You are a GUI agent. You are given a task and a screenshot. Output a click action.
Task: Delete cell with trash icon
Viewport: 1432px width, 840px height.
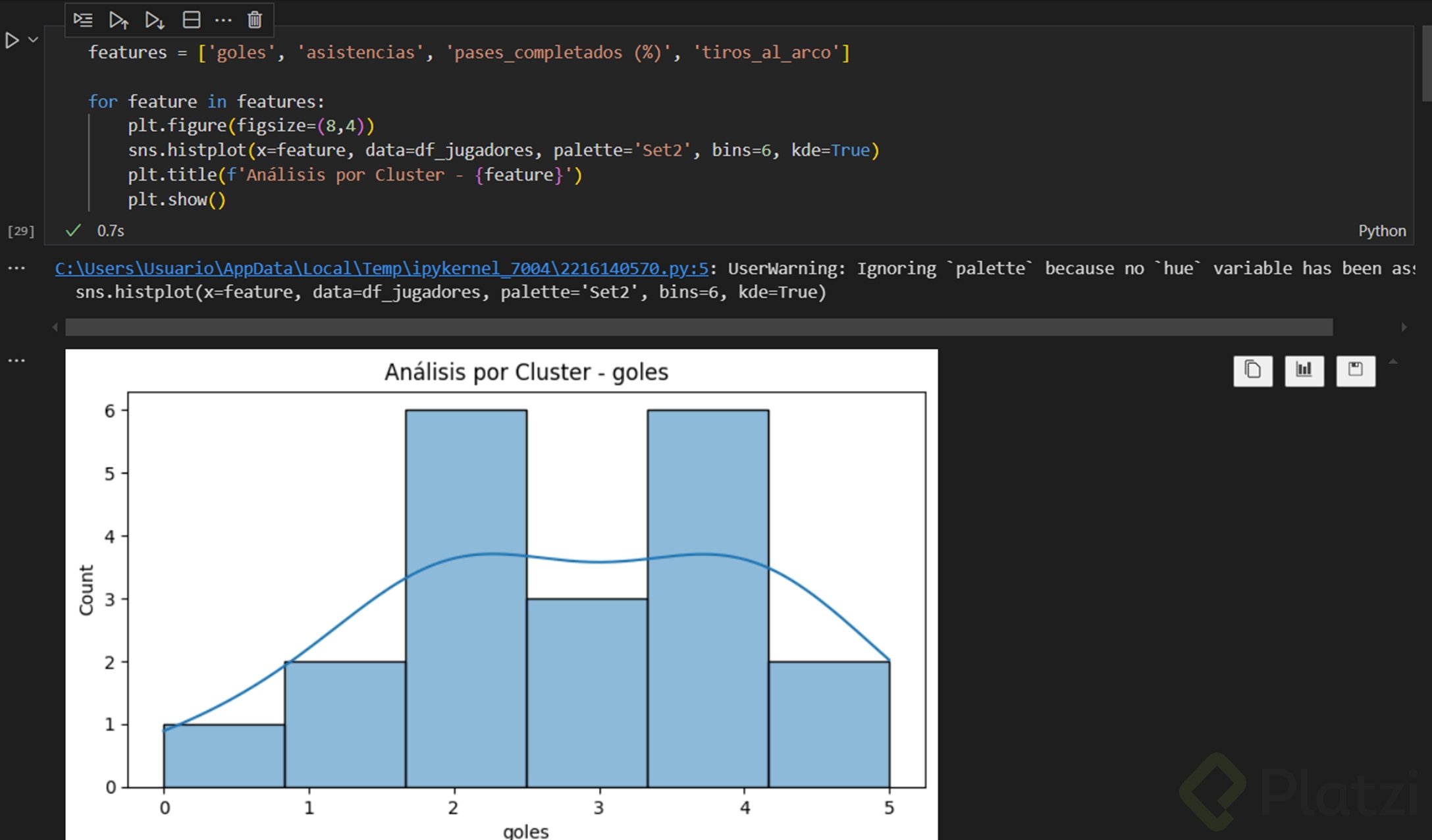point(255,20)
